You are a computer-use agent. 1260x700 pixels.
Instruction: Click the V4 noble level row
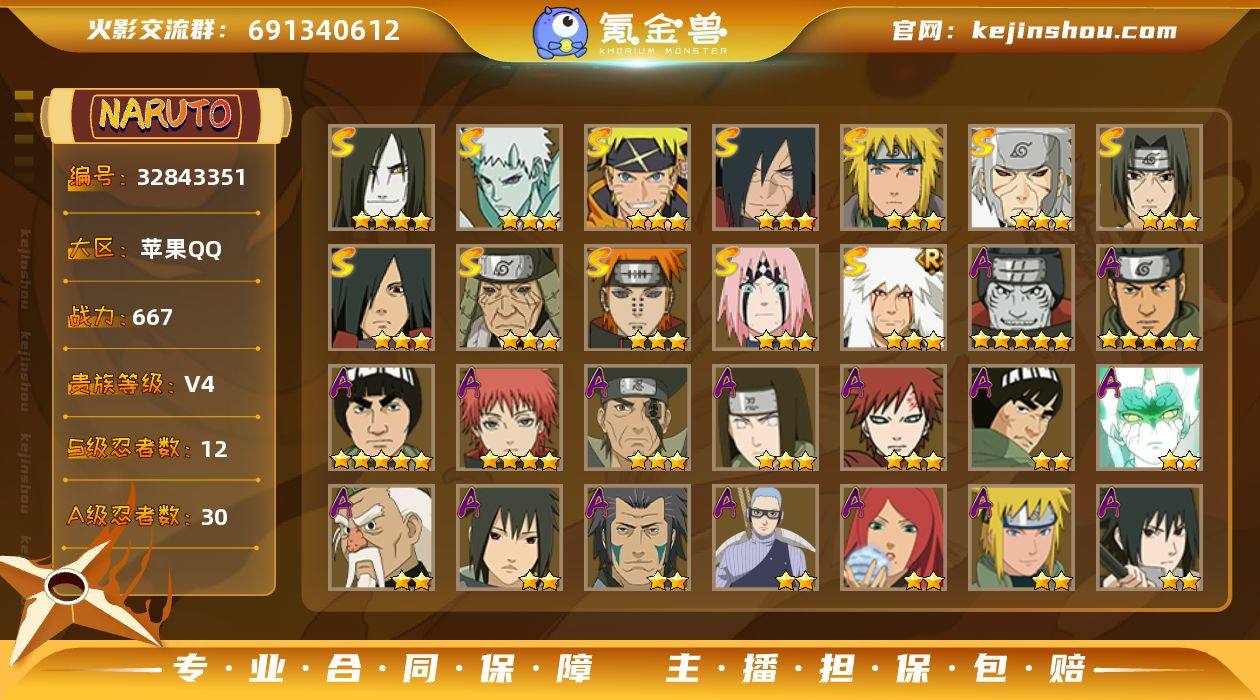(x=141, y=384)
